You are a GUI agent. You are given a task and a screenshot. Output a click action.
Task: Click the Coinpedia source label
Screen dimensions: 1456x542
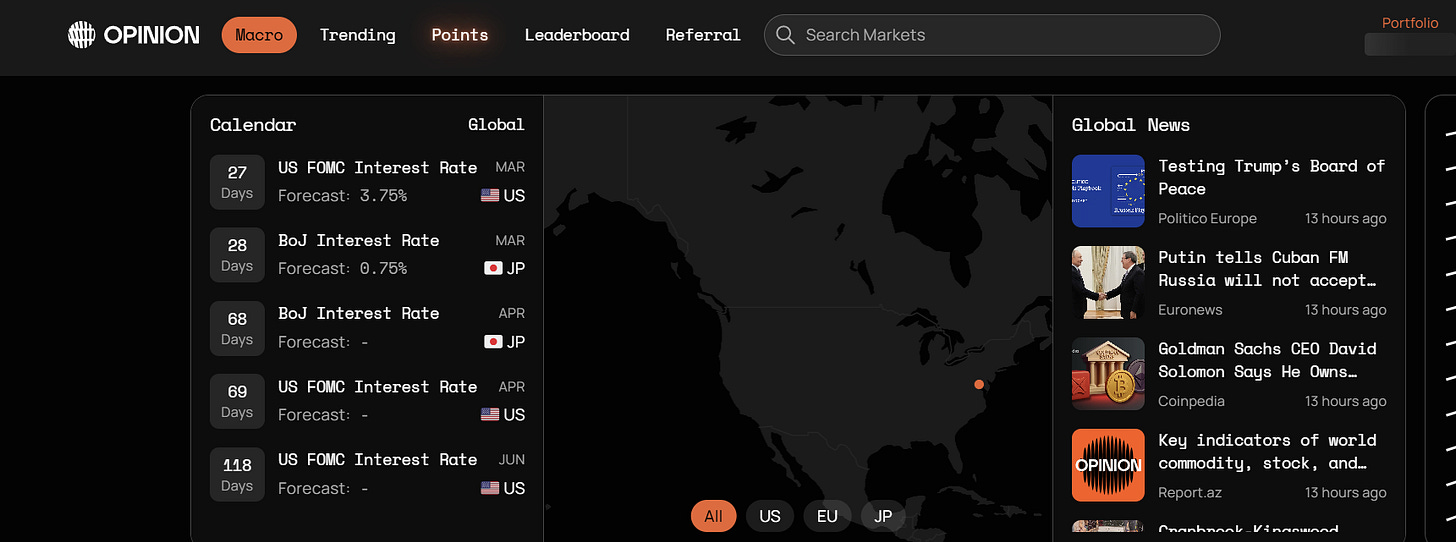[x=1191, y=401]
